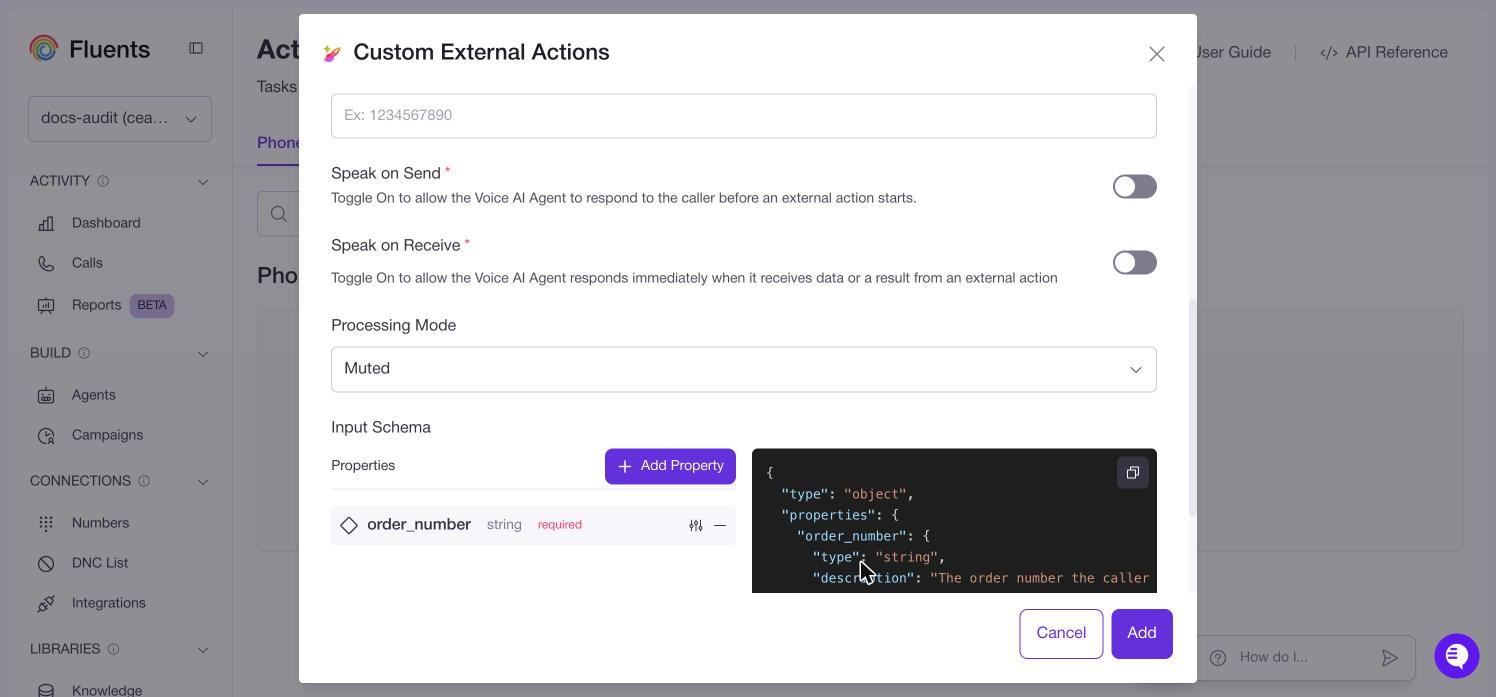Open the docs-audit workspace dropdown
The image size is (1496, 697).
(x=120, y=118)
